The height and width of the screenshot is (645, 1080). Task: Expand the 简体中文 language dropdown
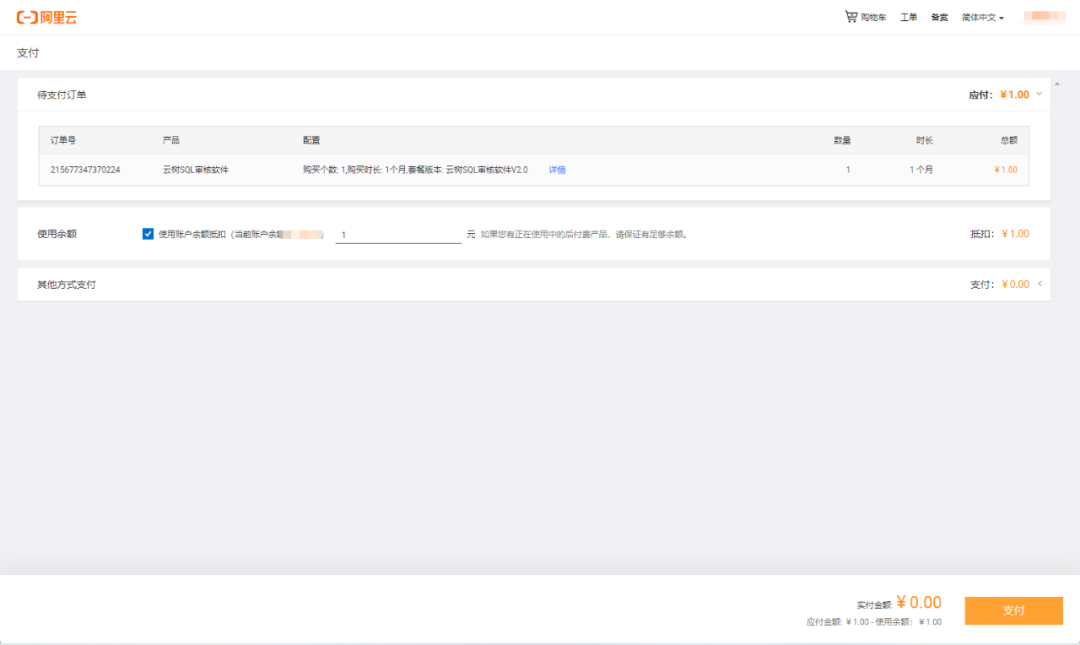983,17
